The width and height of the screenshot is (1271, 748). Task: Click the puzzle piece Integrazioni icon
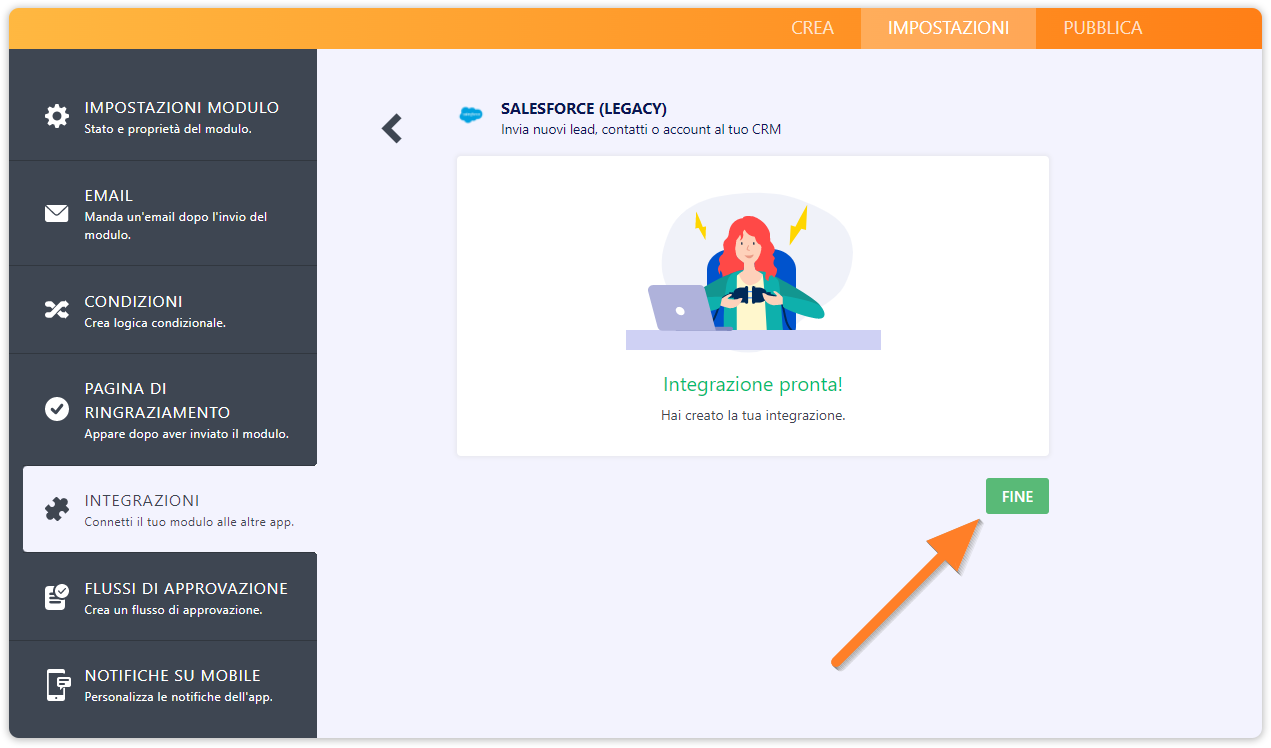57,509
